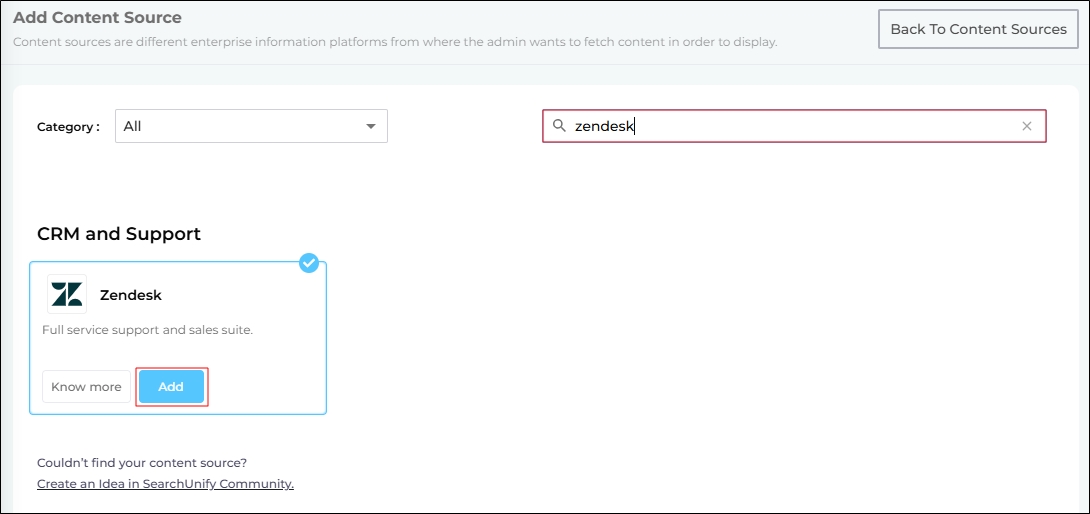Viewport: 1090px width, 514px height.
Task: Go Back To Content Sources
Action: (x=978, y=29)
